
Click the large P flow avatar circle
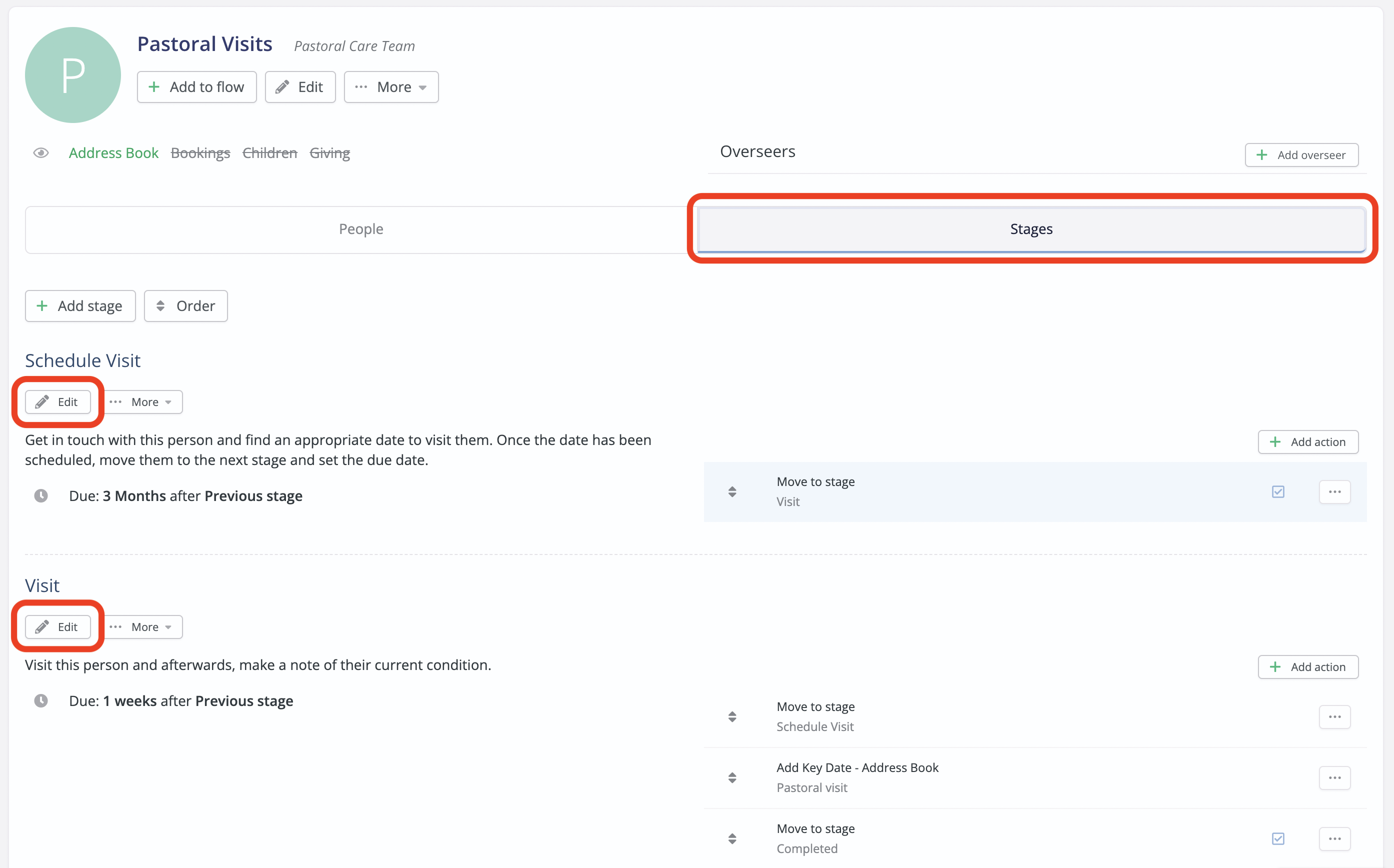[x=73, y=75]
